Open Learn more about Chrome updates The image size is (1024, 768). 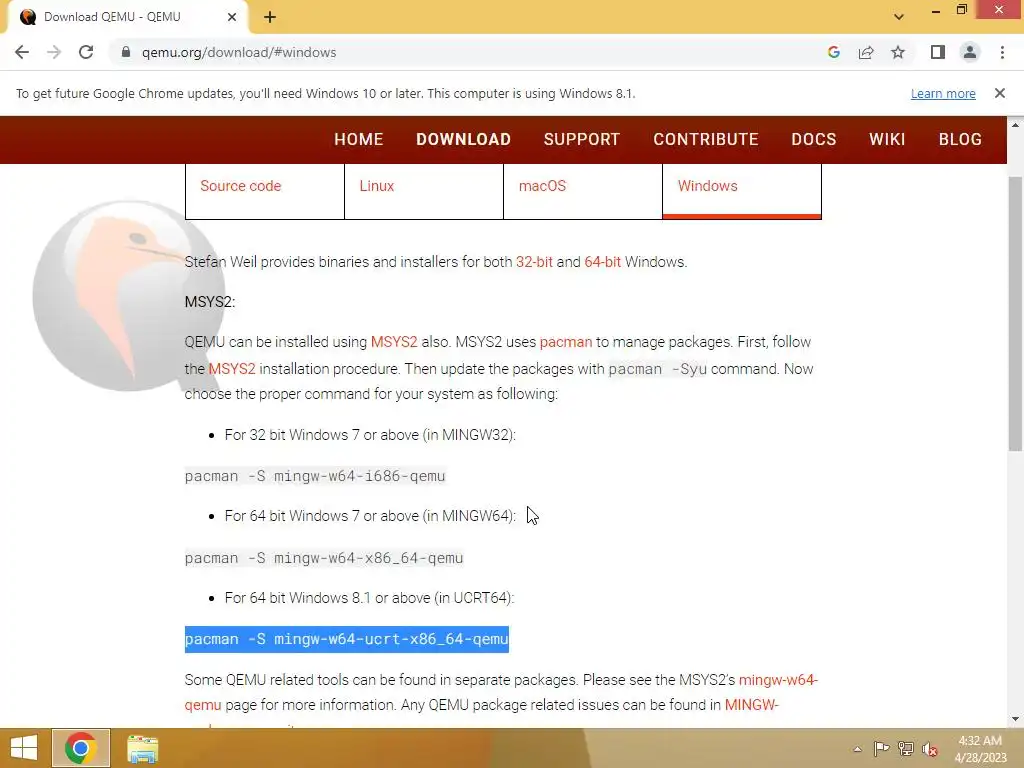click(x=943, y=93)
